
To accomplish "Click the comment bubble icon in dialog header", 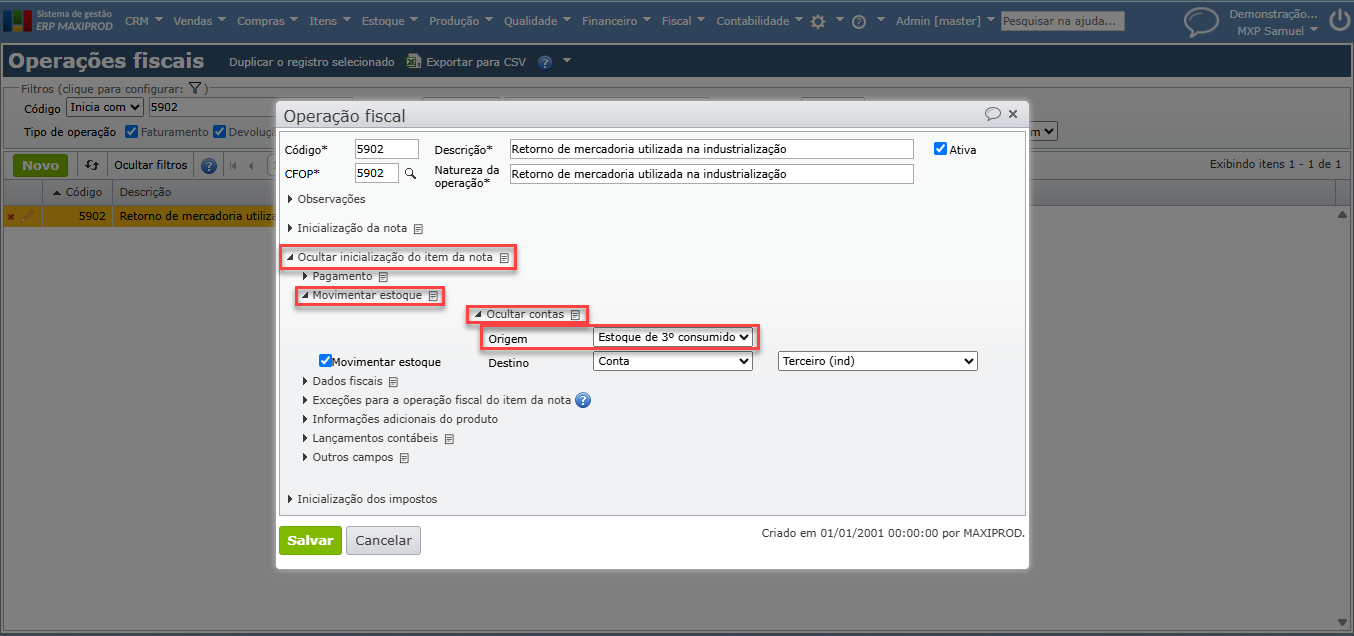I will tap(992, 114).
